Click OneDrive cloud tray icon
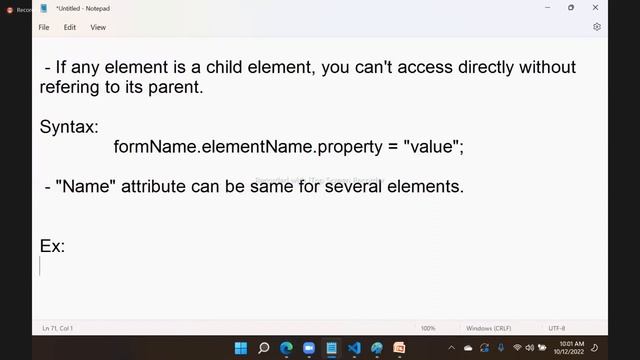 pyautogui.click(x=468, y=348)
